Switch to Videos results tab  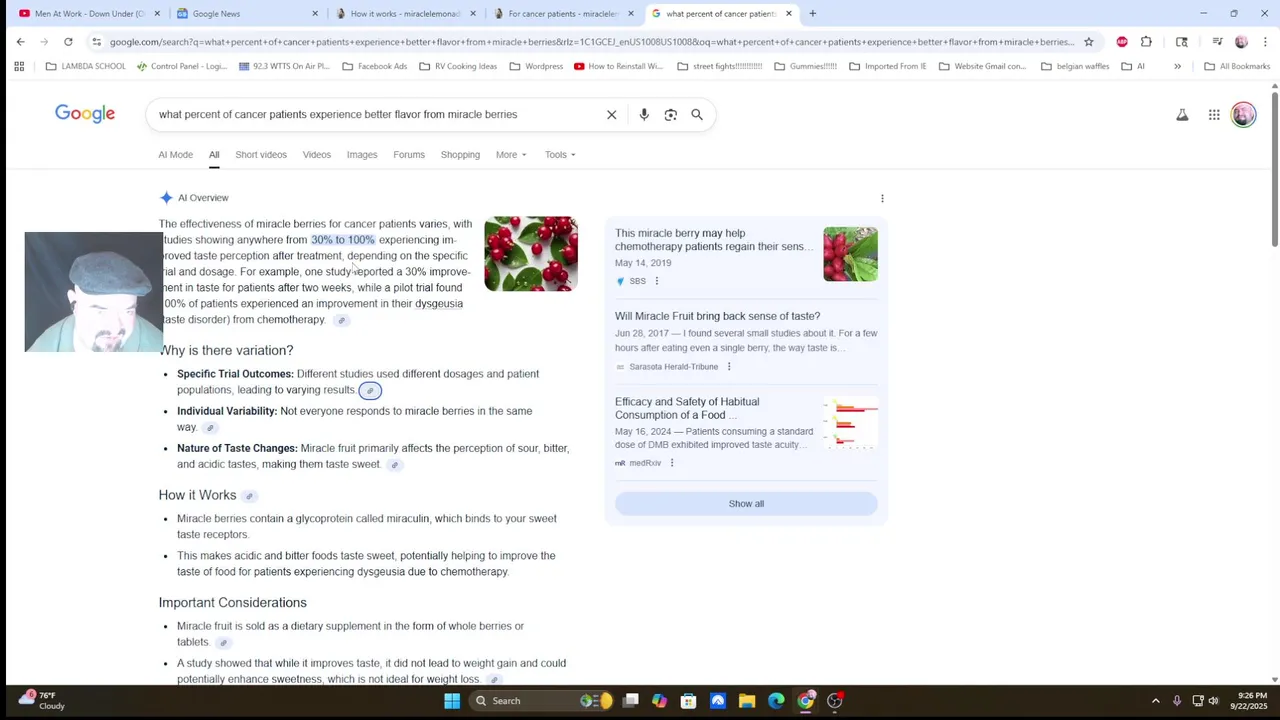317,155
